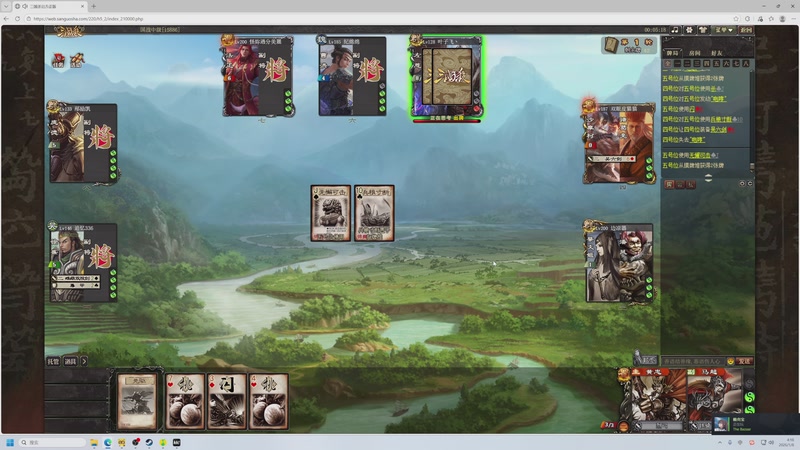The height and width of the screenshot is (450, 800).
Task: Click the left small round icon beside chat tabs
Action: tap(742, 184)
